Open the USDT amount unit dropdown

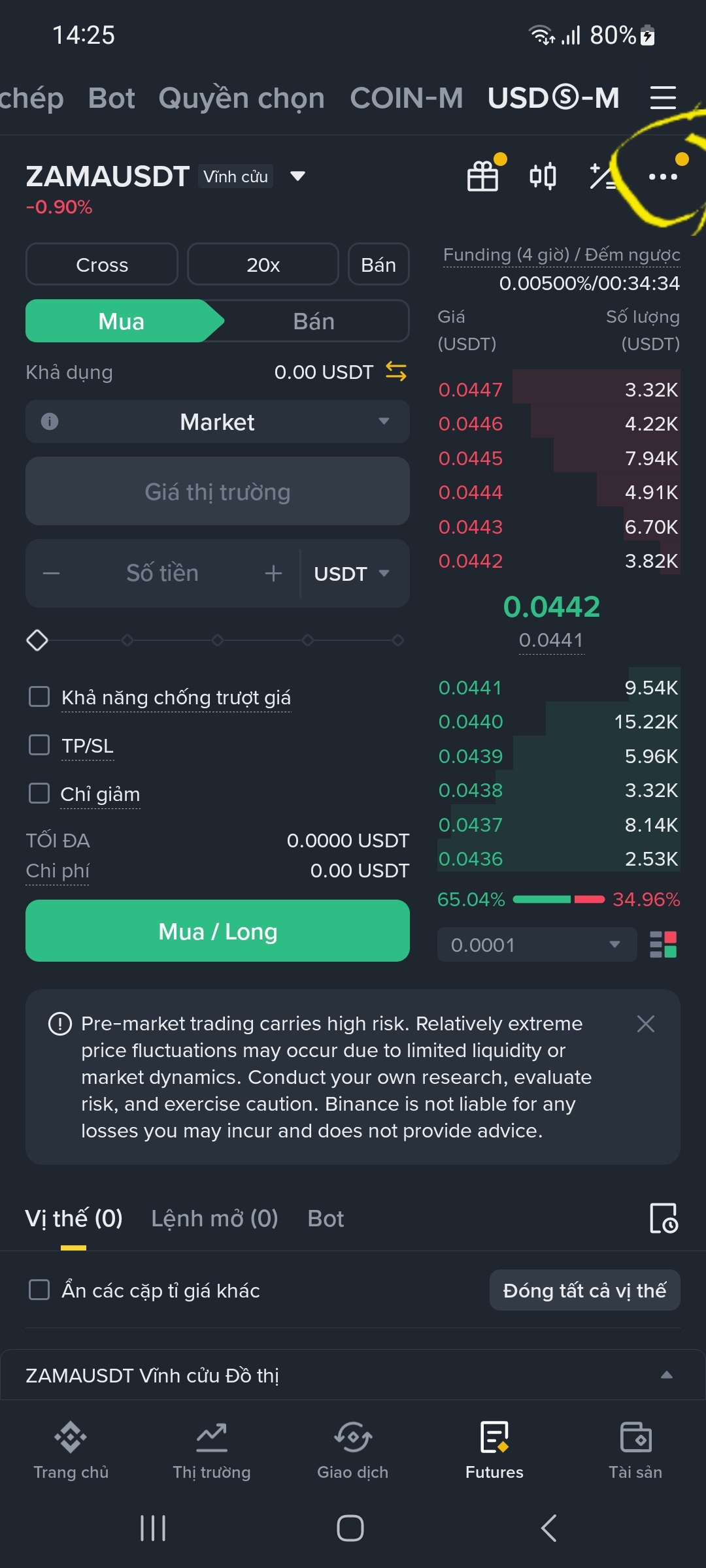coord(352,574)
